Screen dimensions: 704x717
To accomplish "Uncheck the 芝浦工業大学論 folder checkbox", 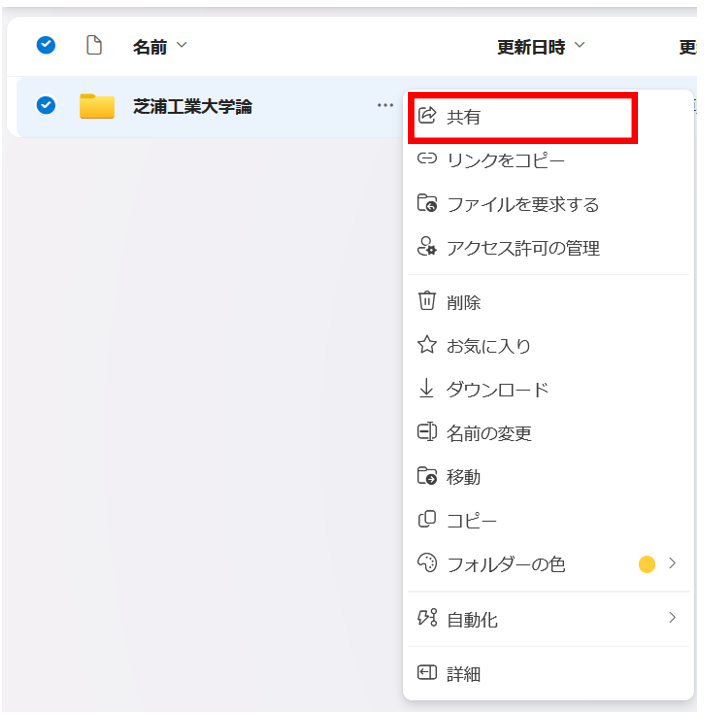I will tap(46, 105).
